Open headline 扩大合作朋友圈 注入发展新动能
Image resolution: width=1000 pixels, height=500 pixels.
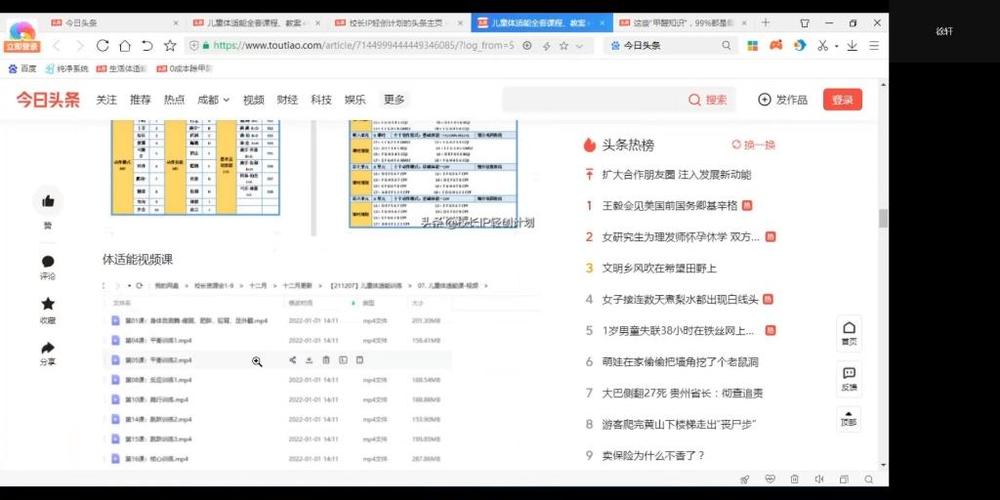pyautogui.click(x=677, y=174)
